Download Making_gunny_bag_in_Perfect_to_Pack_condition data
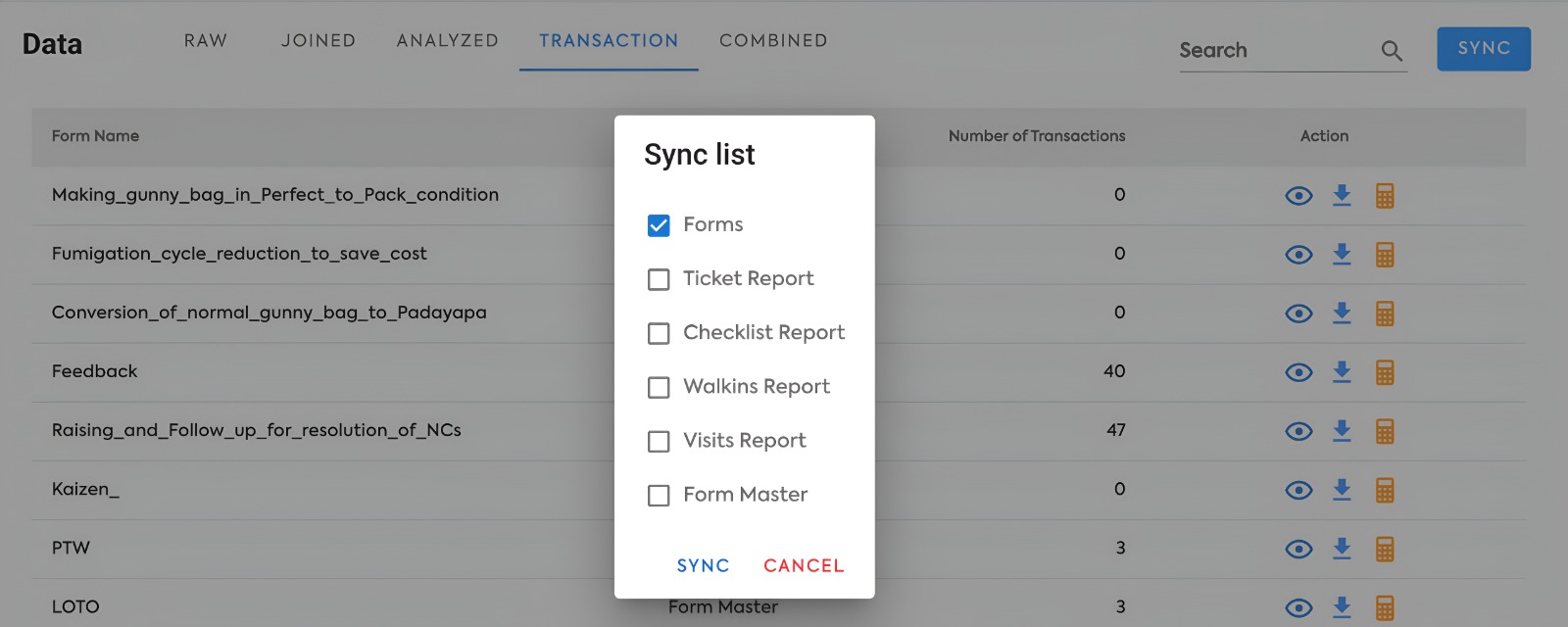1568x627 pixels. (1342, 196)
